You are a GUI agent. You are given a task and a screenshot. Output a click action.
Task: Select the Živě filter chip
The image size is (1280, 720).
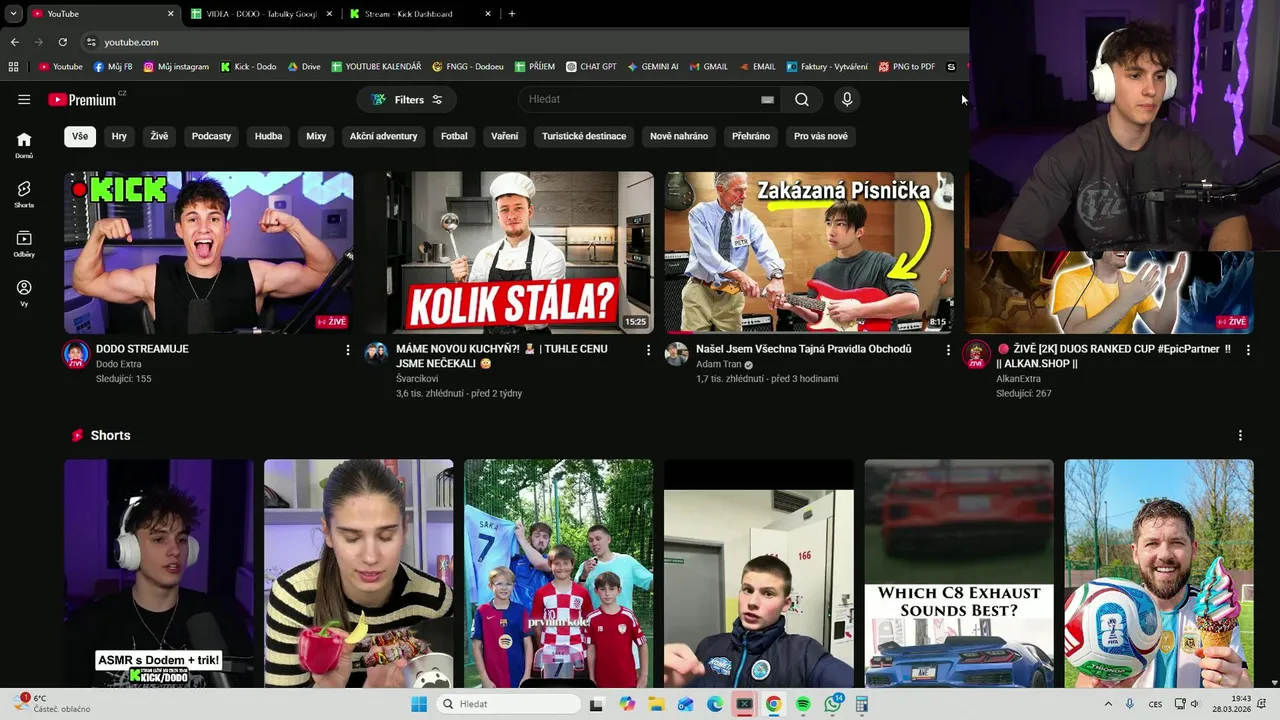(x=159, y=136)
